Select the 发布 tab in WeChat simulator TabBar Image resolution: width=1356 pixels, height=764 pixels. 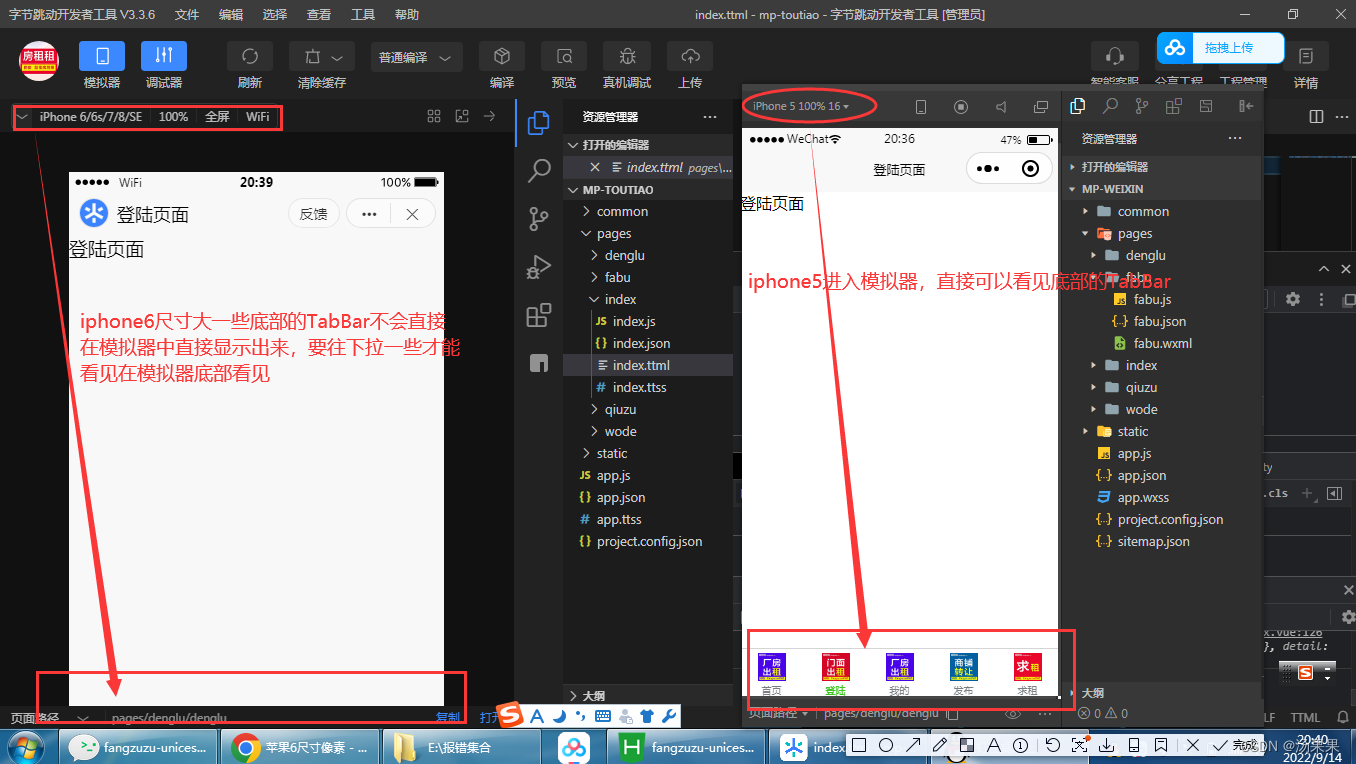pyautogui.click(x=963, y=675)
